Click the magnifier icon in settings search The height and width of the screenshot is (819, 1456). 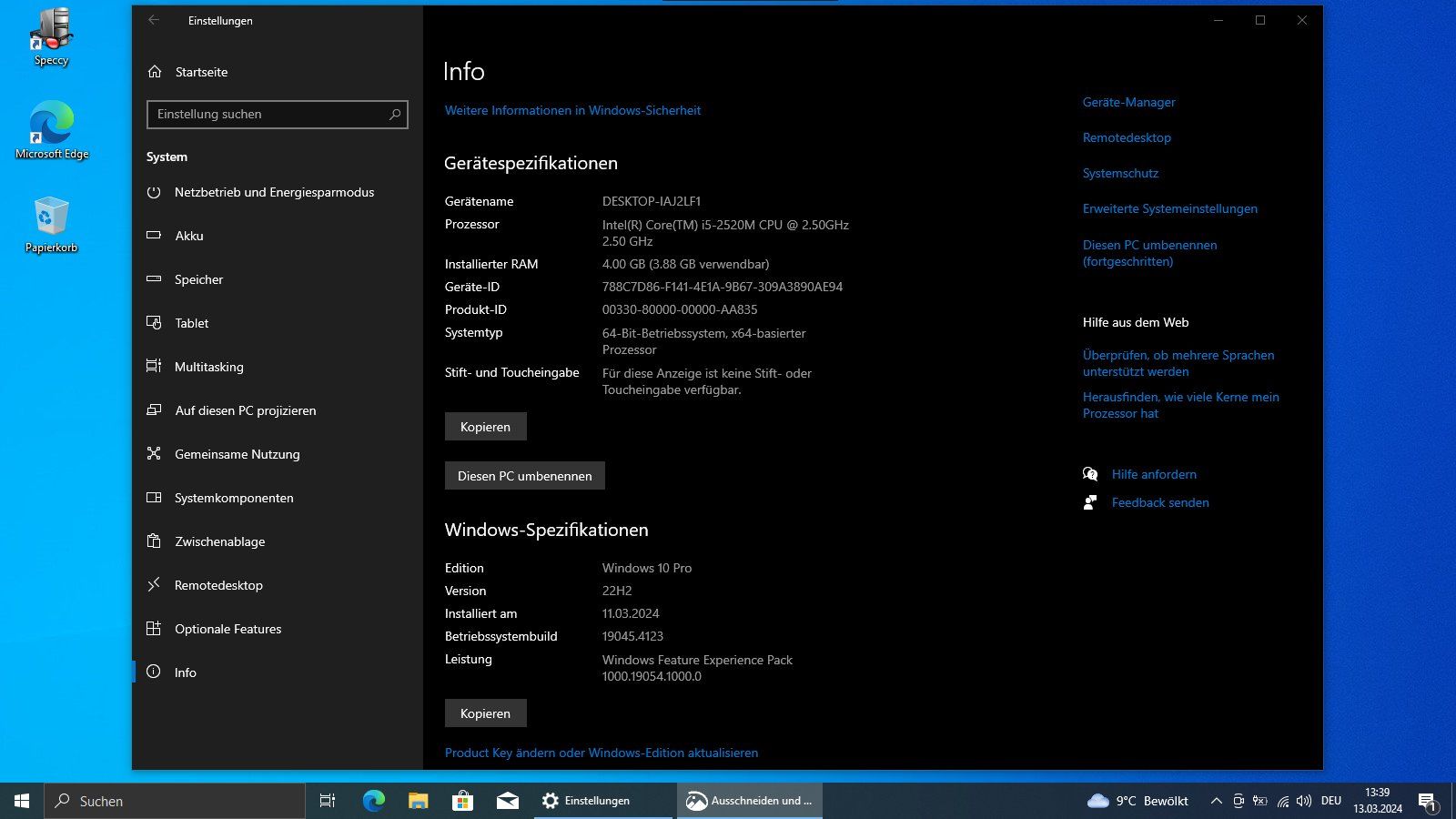pos(395,115)
